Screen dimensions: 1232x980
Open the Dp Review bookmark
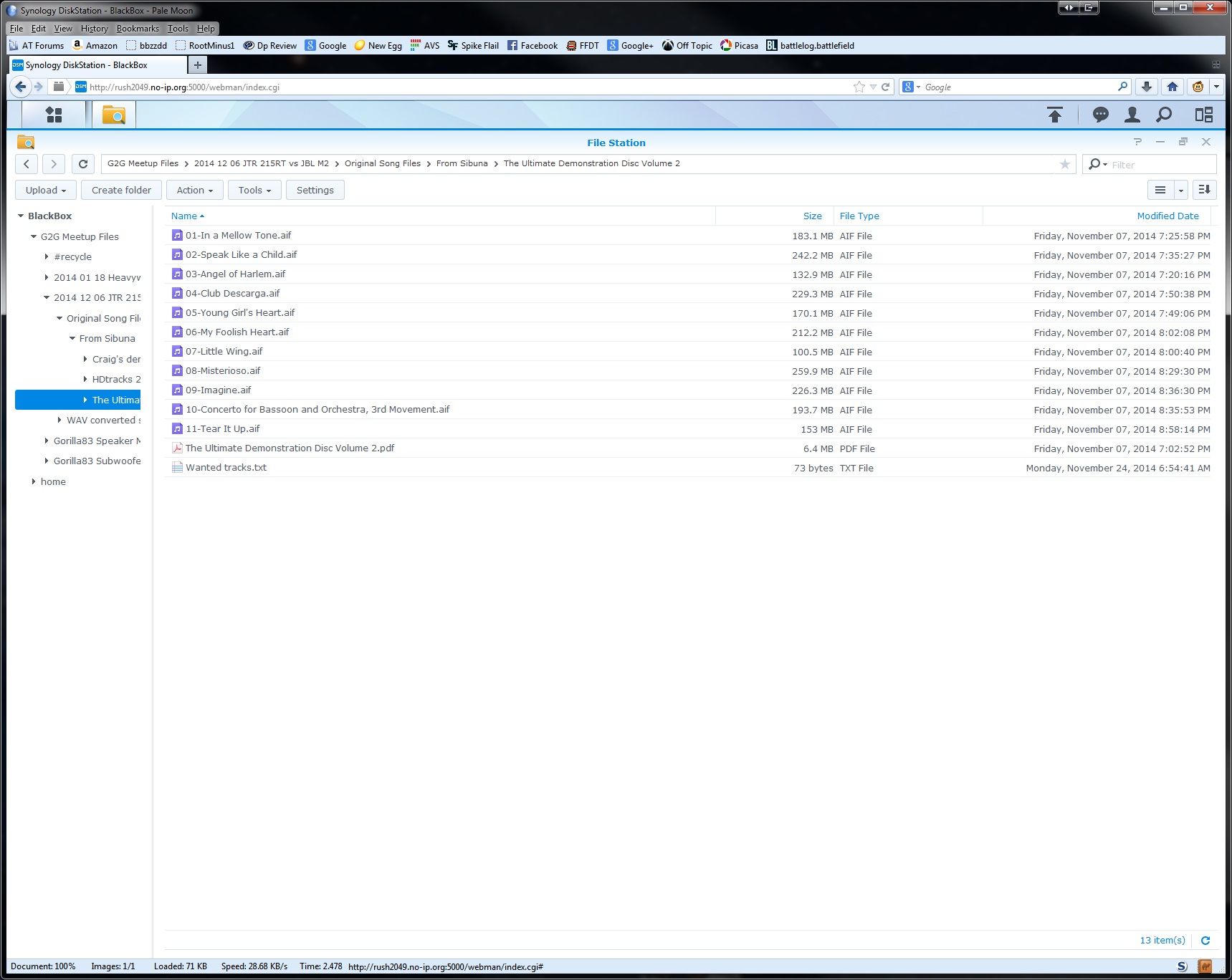pyautogui.click(x=270, y=45)
